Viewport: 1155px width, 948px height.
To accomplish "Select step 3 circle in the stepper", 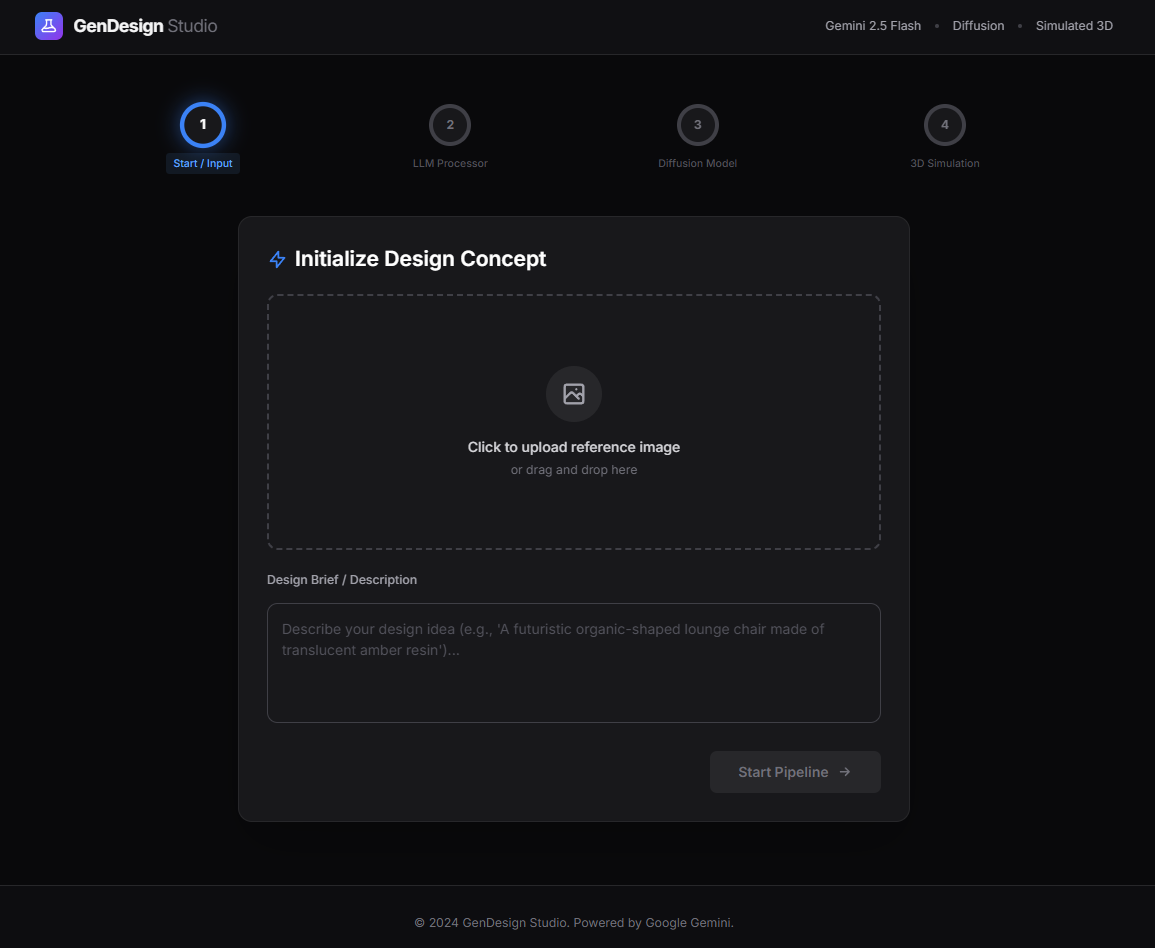I will click(x=697, y=125).
